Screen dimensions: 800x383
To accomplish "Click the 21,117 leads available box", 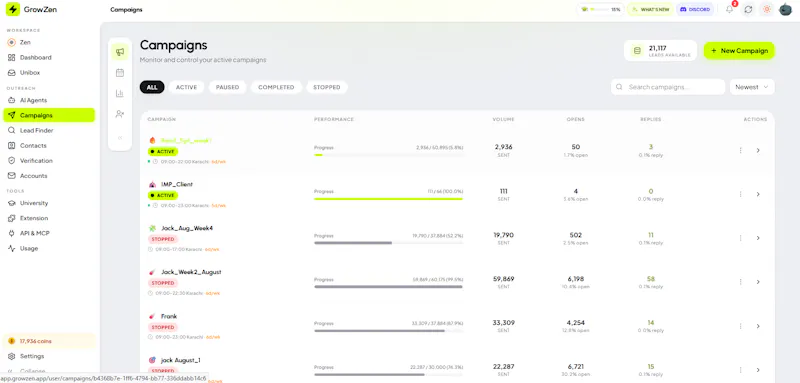I will pyautogui.click(x=660, y=50).
